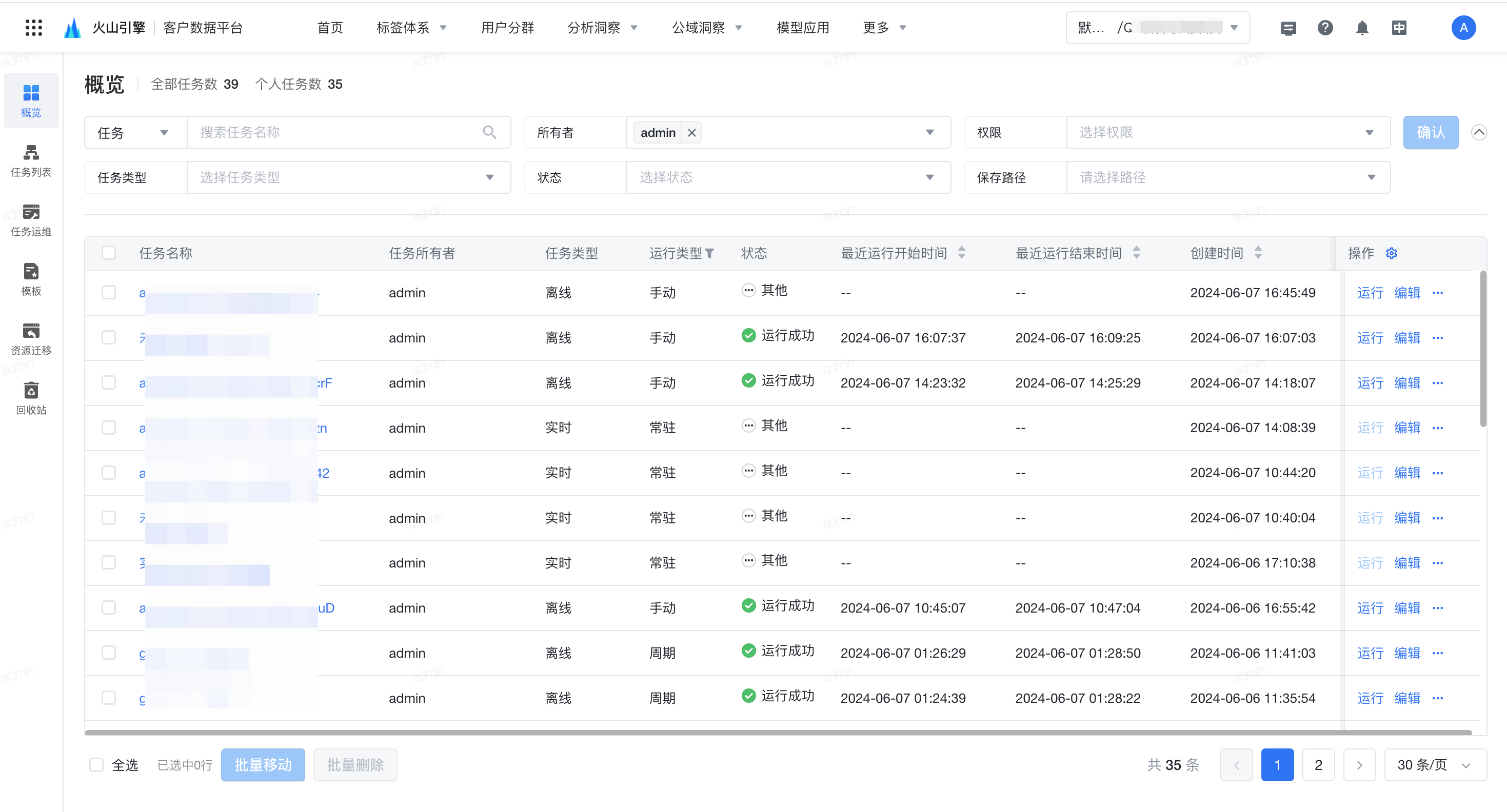The width and height of the screenshot is (1507, 812).
Task: Click the vertical table scrollbar
Action: 1483,349
